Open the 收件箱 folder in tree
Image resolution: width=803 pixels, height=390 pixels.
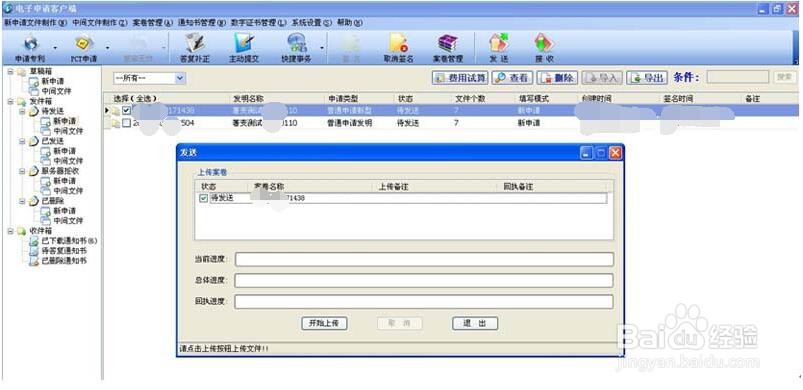pyautogui.click(x=40, y=231)
